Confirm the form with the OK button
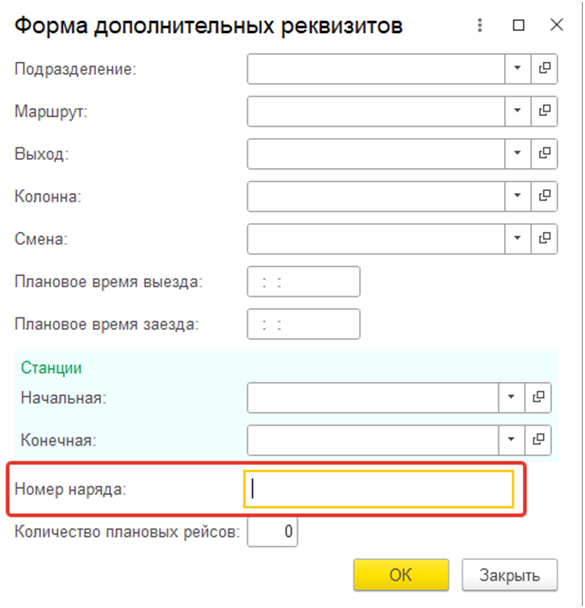The height and width of the screenshot is (608, 585). click(401, 575)
